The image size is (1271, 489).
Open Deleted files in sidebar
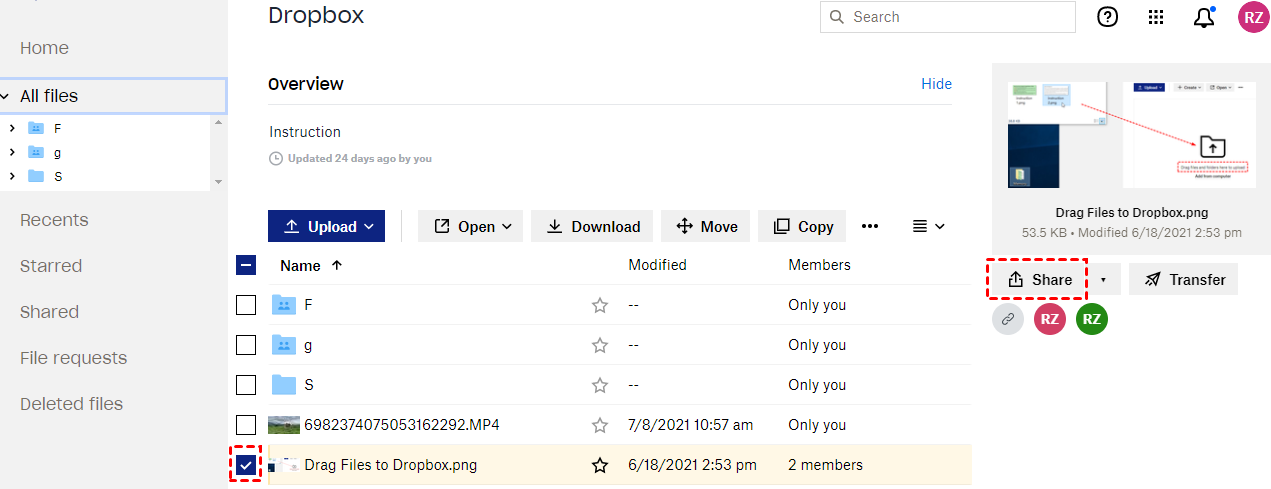(71, 404)
